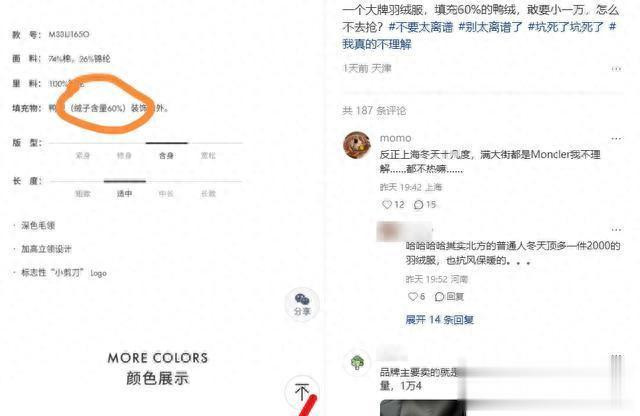Open momo's round avatar picture

coord(357,145)
